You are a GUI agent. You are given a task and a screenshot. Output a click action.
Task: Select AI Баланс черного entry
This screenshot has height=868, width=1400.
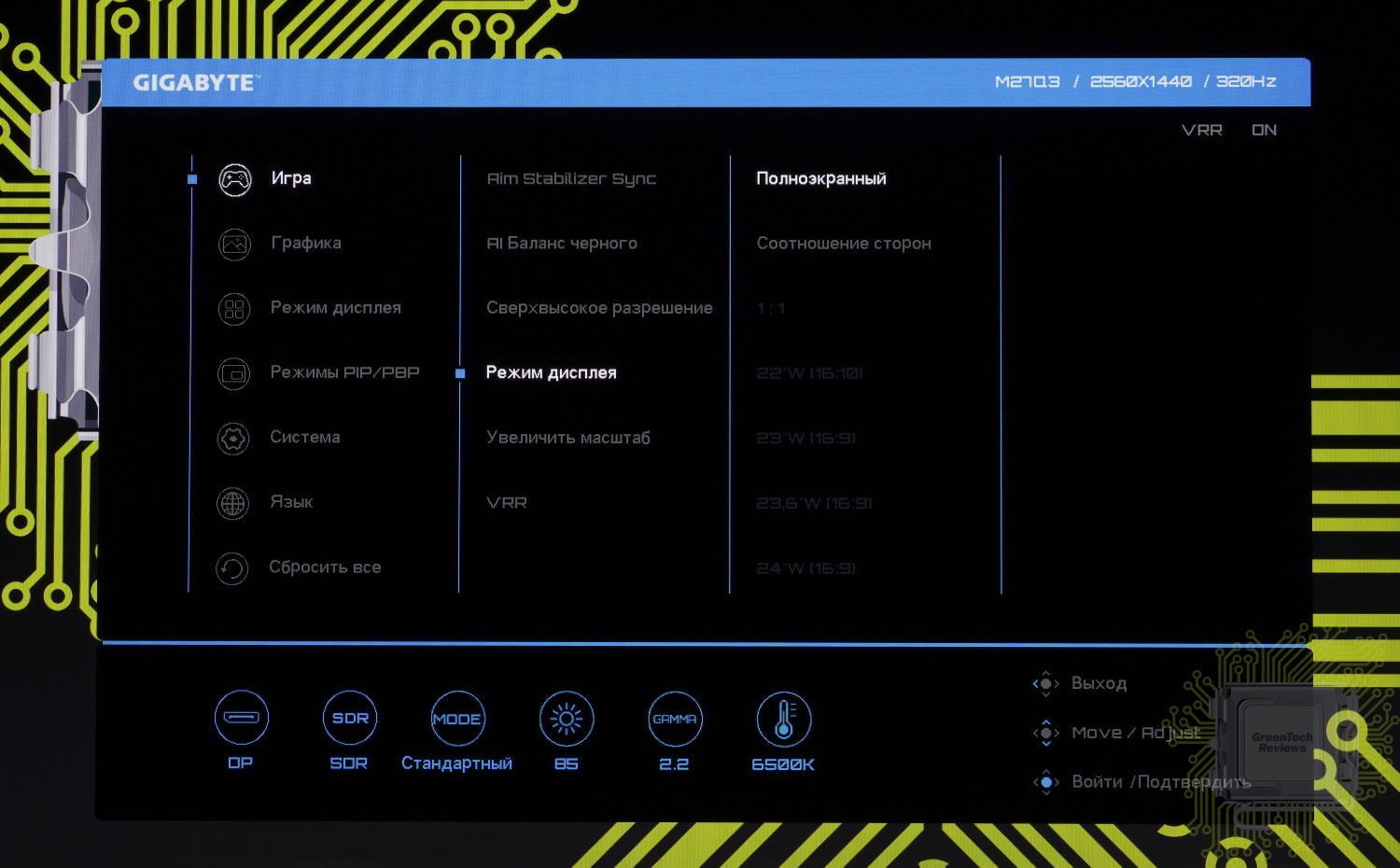[562, 244]
